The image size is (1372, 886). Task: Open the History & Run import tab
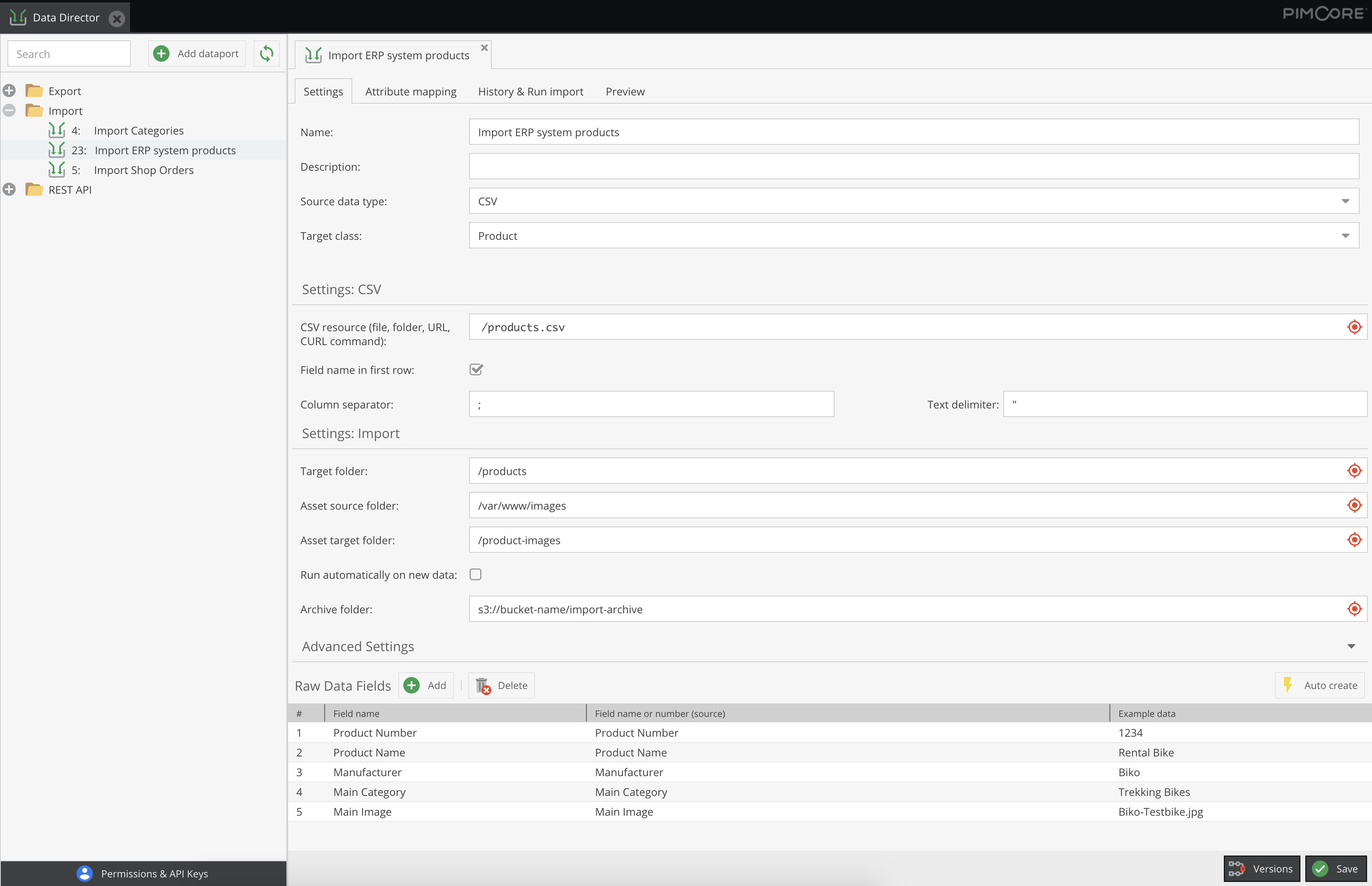click(x=530, y=91)
